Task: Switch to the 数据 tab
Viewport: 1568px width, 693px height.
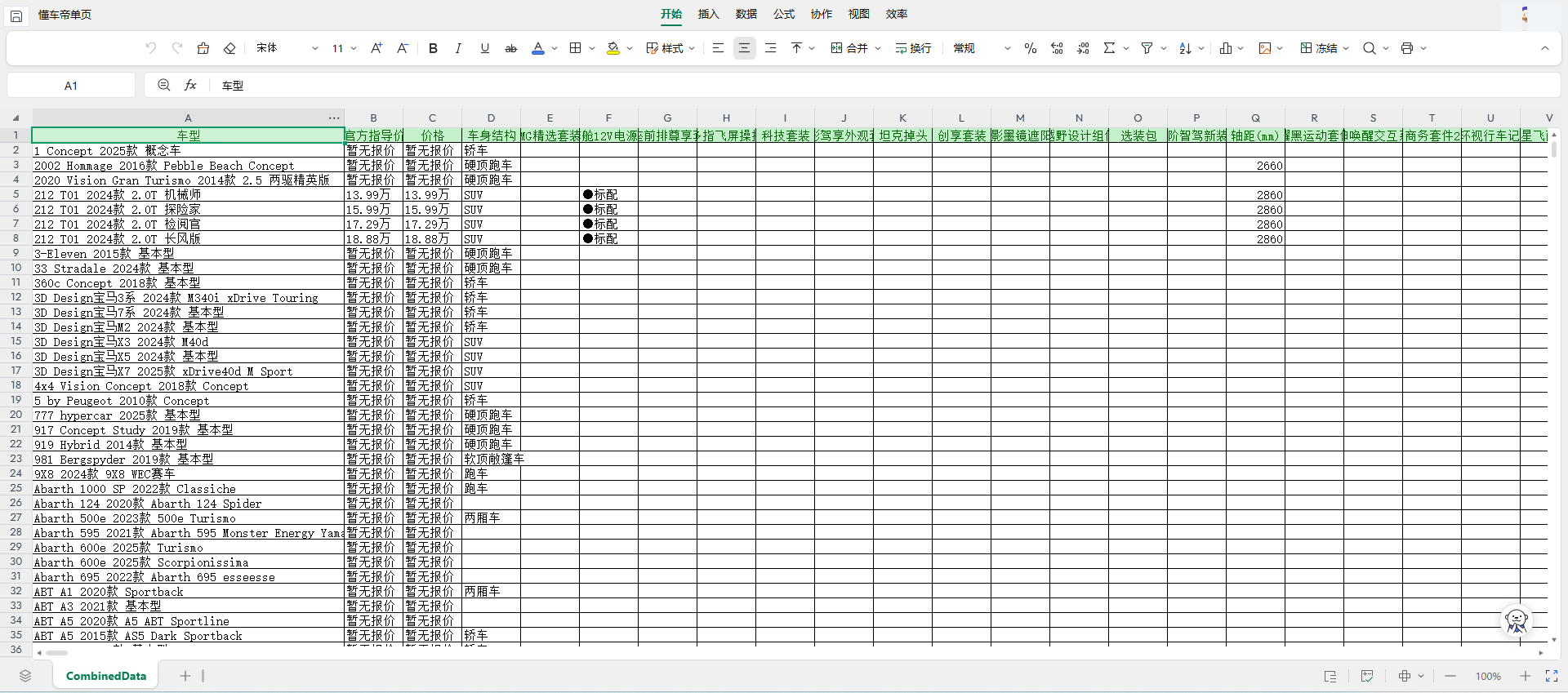Action: click(746, 14)
